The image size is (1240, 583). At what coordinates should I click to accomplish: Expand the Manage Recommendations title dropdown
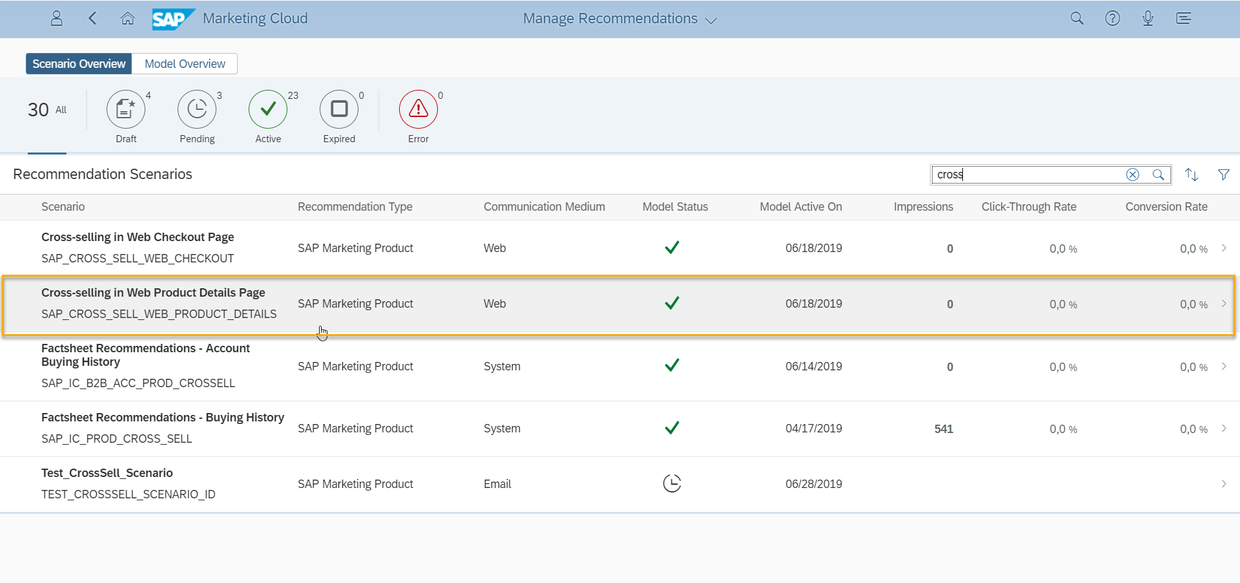711,20
